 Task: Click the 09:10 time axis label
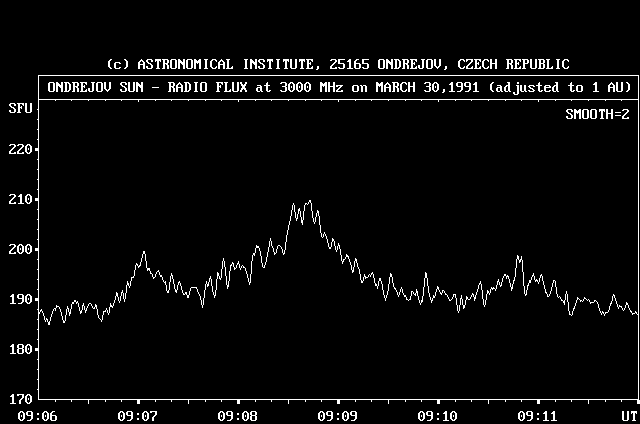point(438,415)
